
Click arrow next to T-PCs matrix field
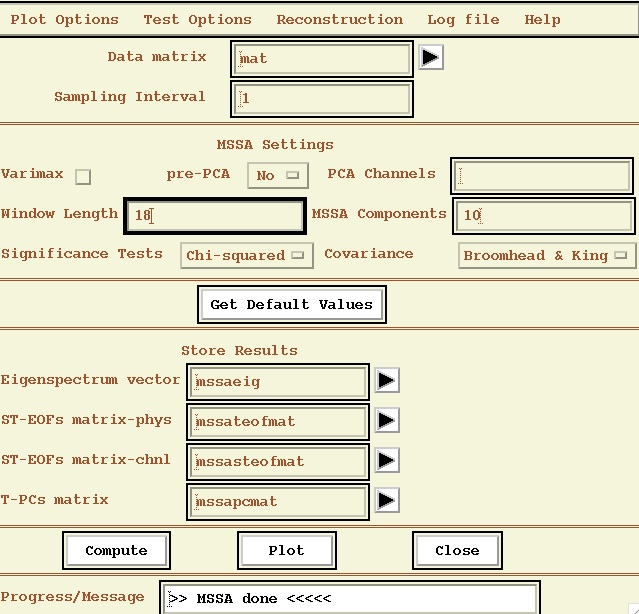click(x=386, y=500)
